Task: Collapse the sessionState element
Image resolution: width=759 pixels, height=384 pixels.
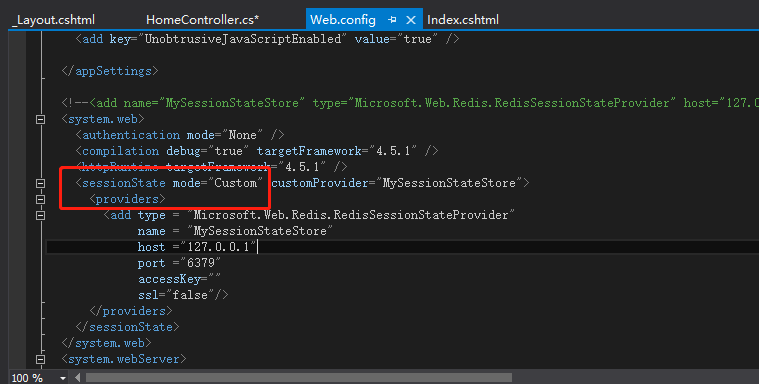Action: coord(41,184)
